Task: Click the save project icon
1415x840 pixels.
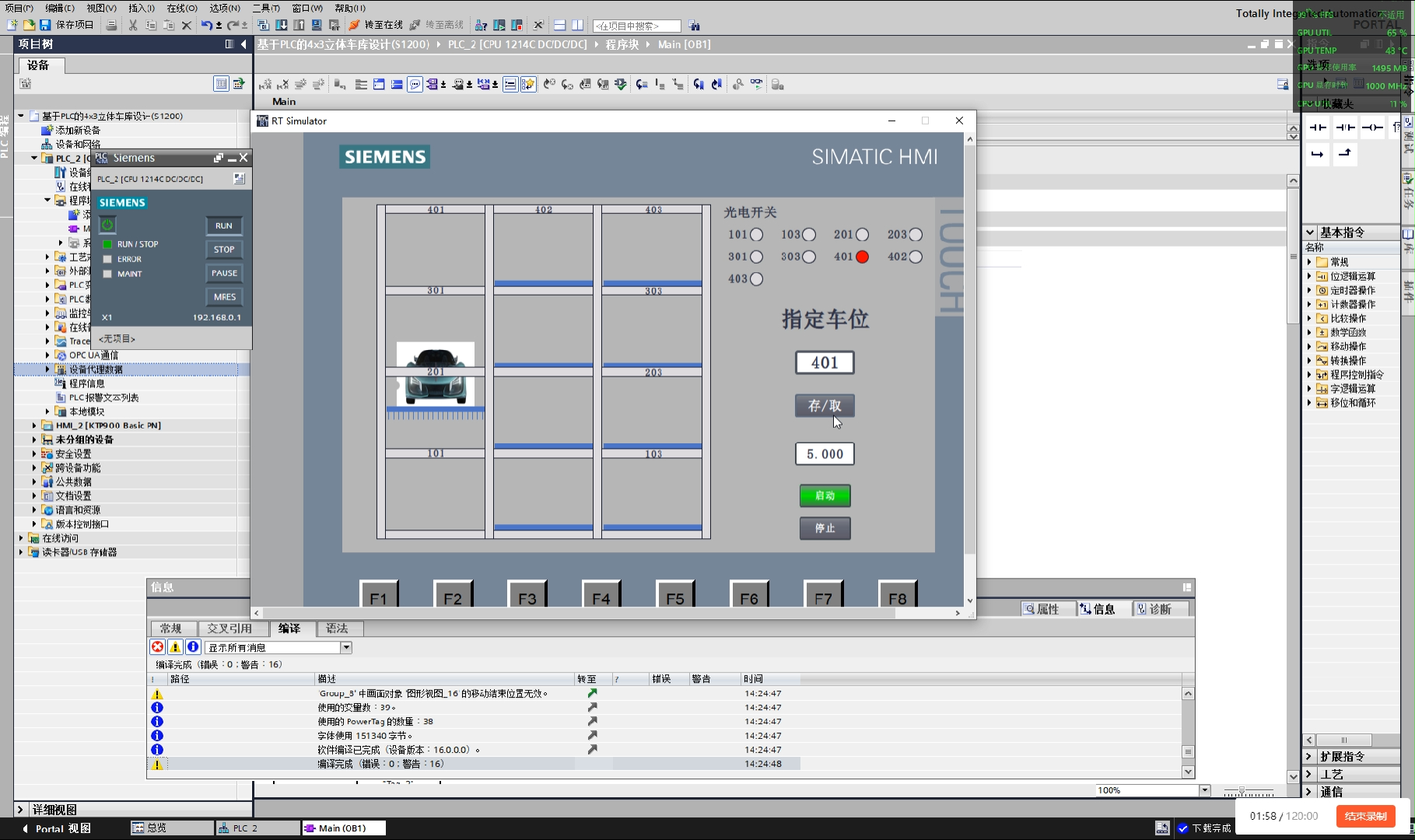Action: pyautogui.click(x=45, y=25)
